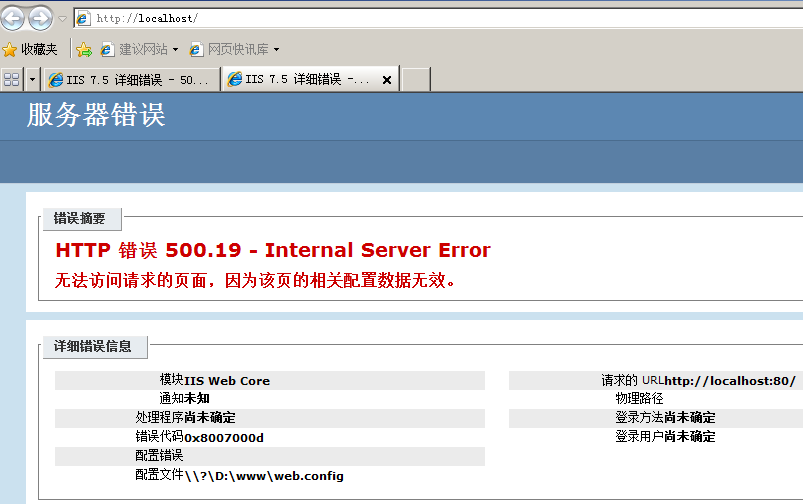Click the page icon in the address bar
Viewport: 803px width, 504px height.
click(x=83, y=18)
